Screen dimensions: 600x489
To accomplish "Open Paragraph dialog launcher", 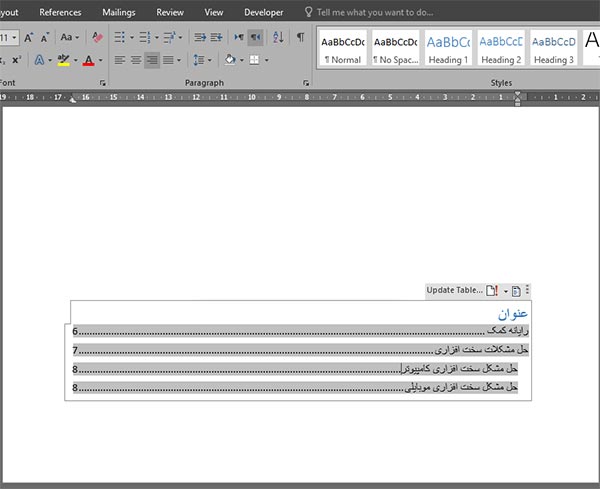I will coord(306,83).
